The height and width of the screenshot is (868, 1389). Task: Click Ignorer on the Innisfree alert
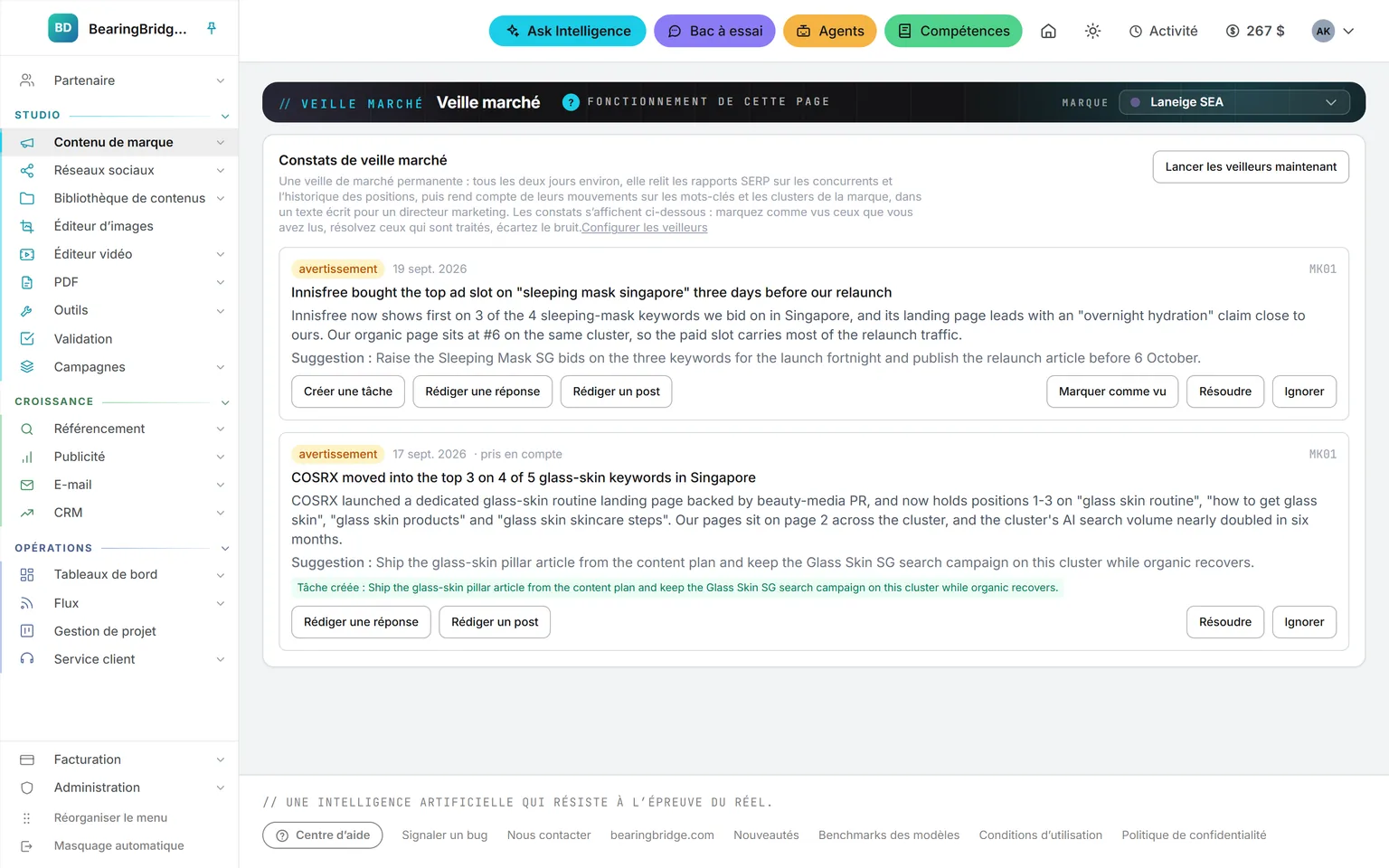pos(1304,392)
